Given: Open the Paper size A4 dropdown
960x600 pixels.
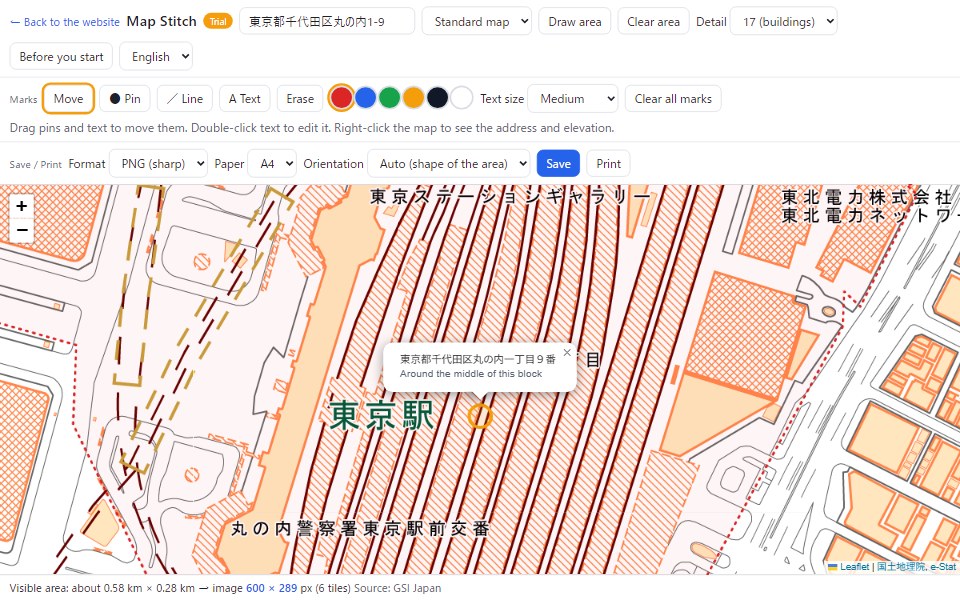Looking at the screenshot, I should click(x=272, y=163).
